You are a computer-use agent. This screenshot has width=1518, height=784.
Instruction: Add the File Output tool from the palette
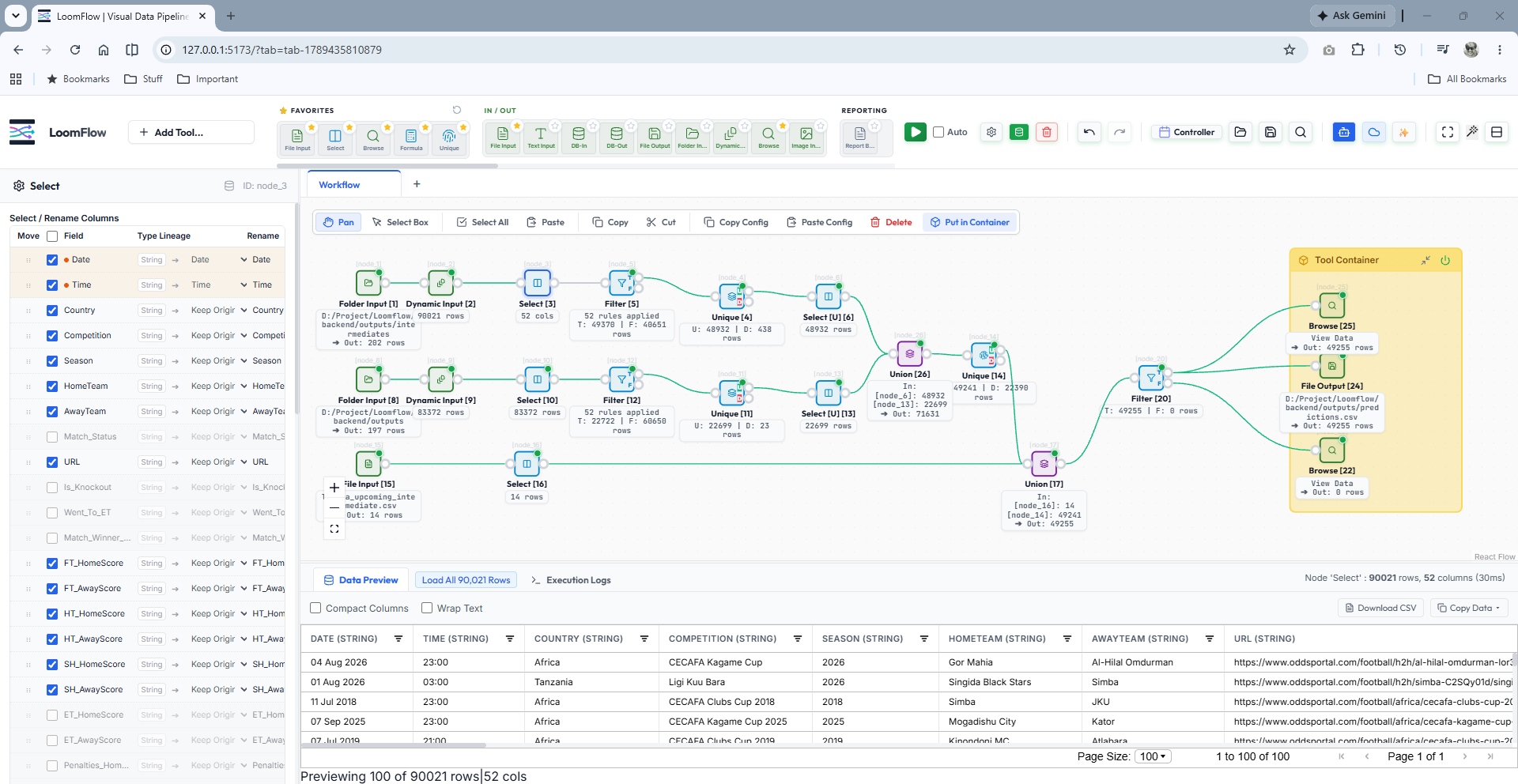[655, 138]
